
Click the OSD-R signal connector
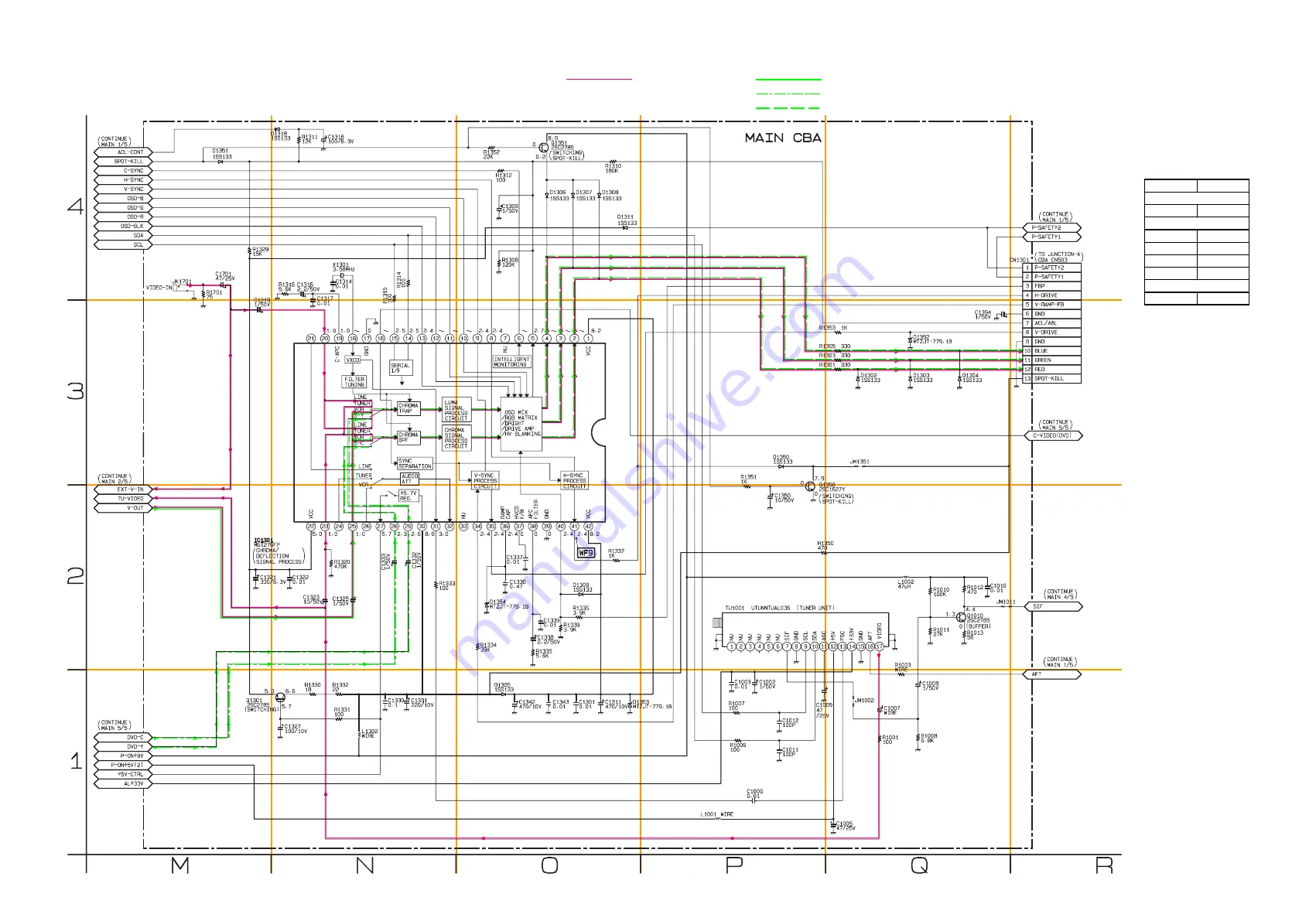(x=124, y=217)
